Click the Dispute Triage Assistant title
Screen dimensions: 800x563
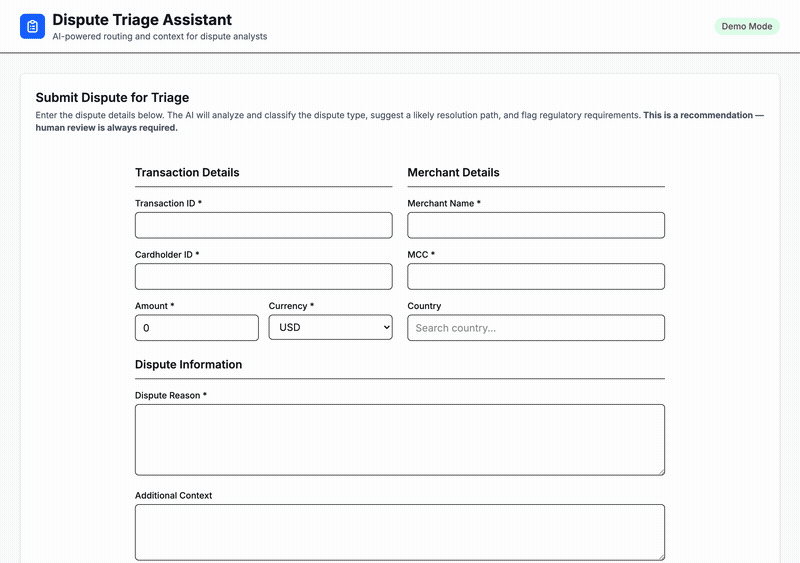[142, 19]
